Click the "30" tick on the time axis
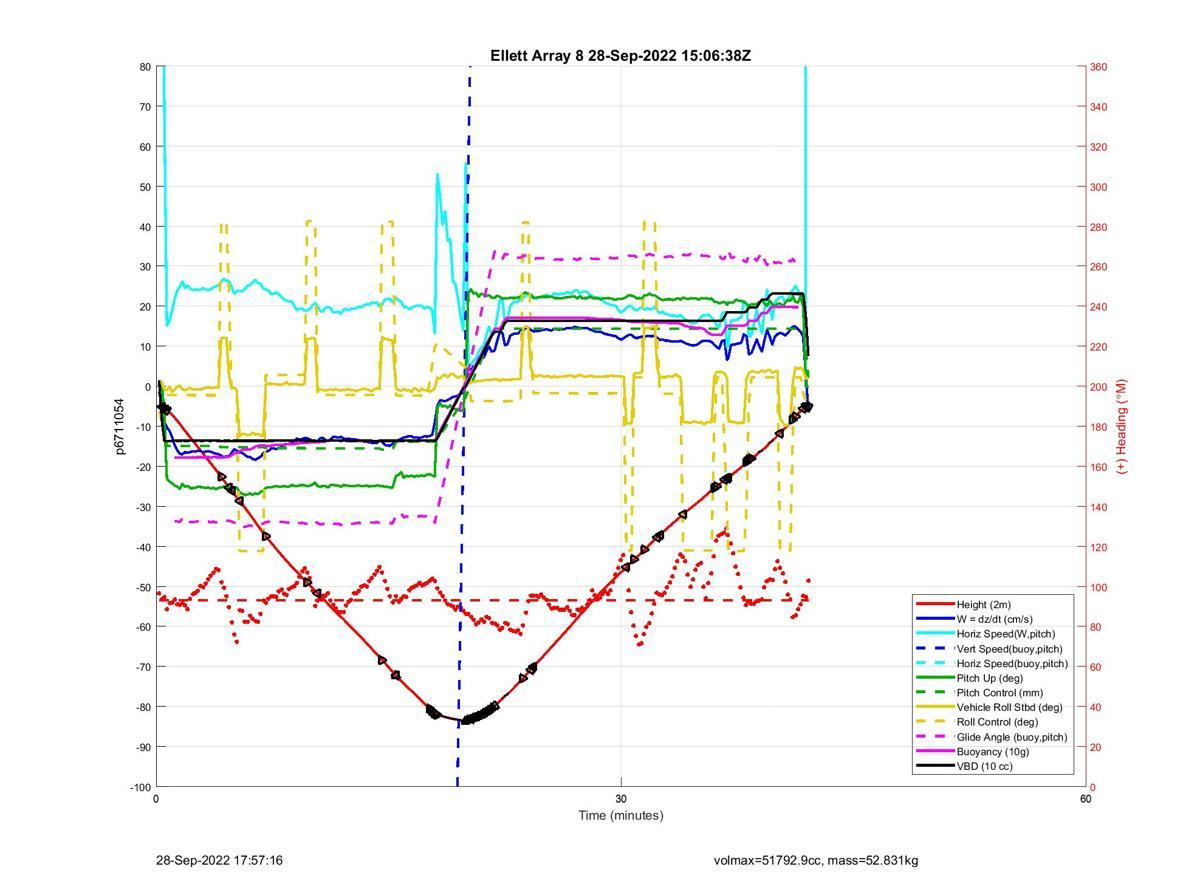Image resolution: width=1200 pixels, height=885 pixels. click(x=621, y=799)
